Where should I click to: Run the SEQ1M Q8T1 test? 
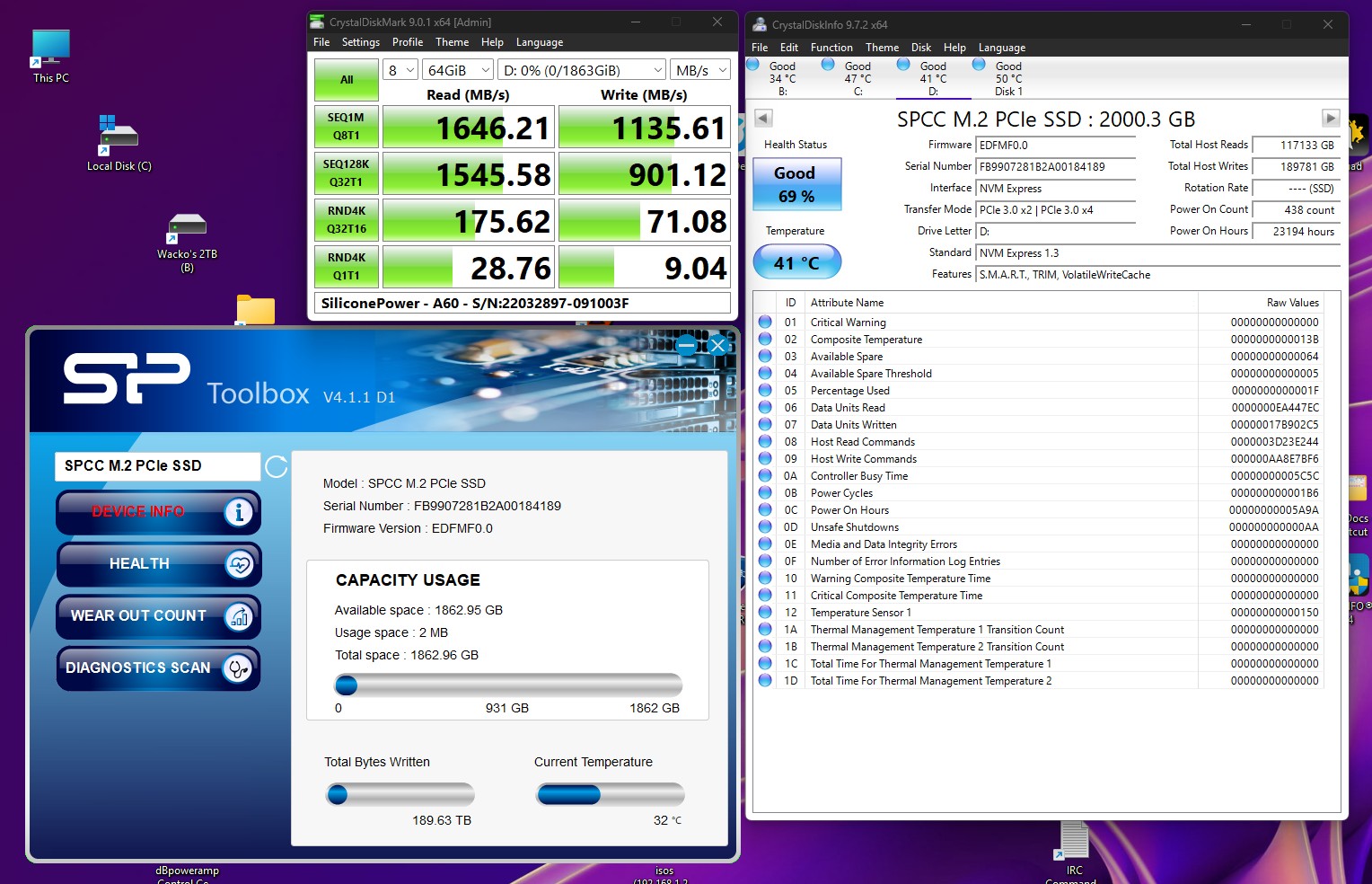pos(347,128)
